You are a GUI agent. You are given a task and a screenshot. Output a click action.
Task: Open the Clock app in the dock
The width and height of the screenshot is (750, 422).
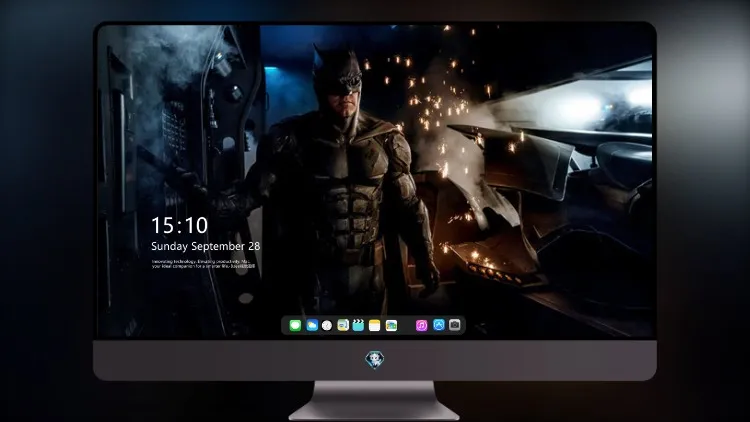[327, 325]
